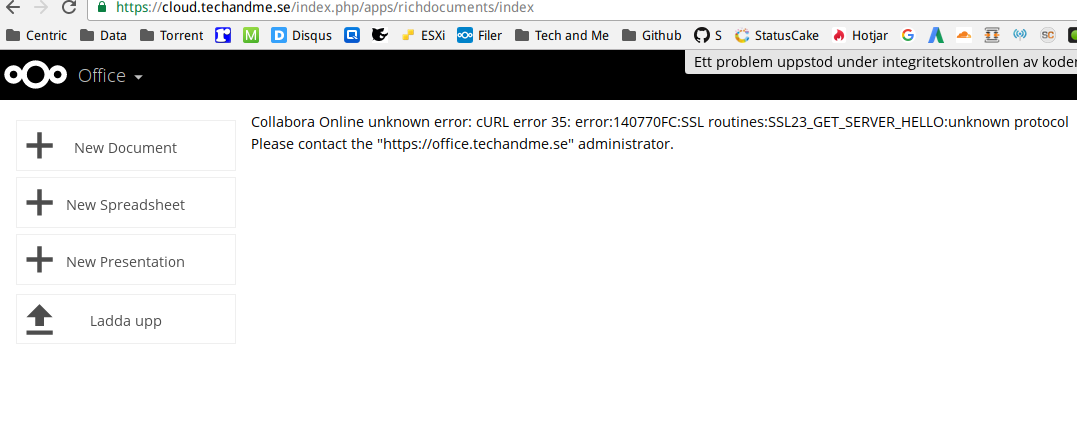Reload the page with browser refresh icon
This screenshot has height=425, width=1077.
(68, 8)
